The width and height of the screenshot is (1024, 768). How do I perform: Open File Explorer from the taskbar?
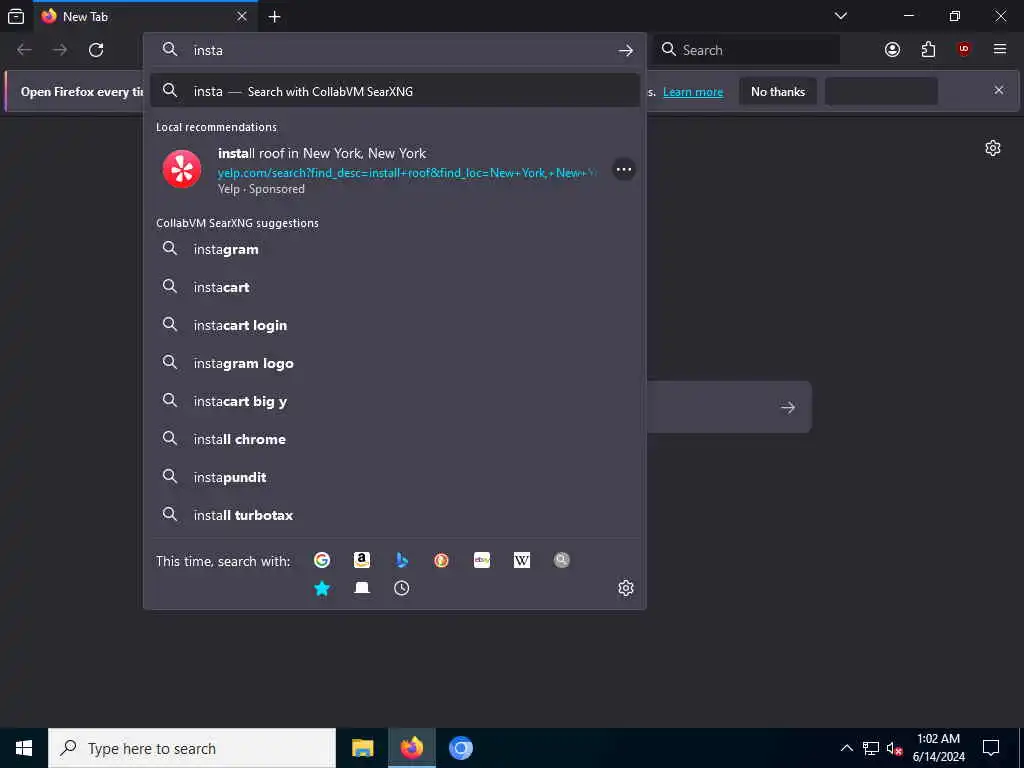pos(362,748)
